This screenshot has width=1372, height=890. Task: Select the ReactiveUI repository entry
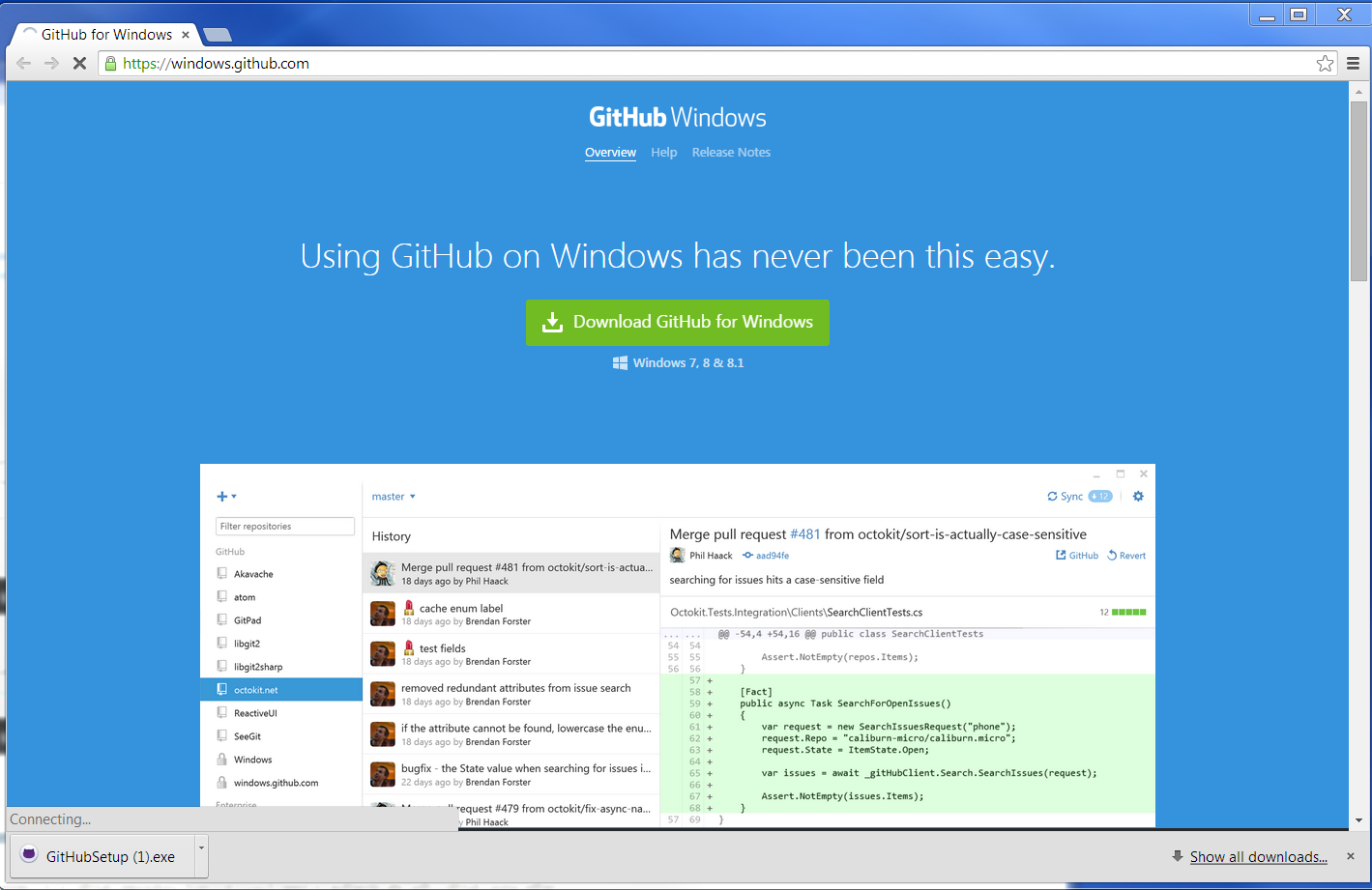pos(281,713)
